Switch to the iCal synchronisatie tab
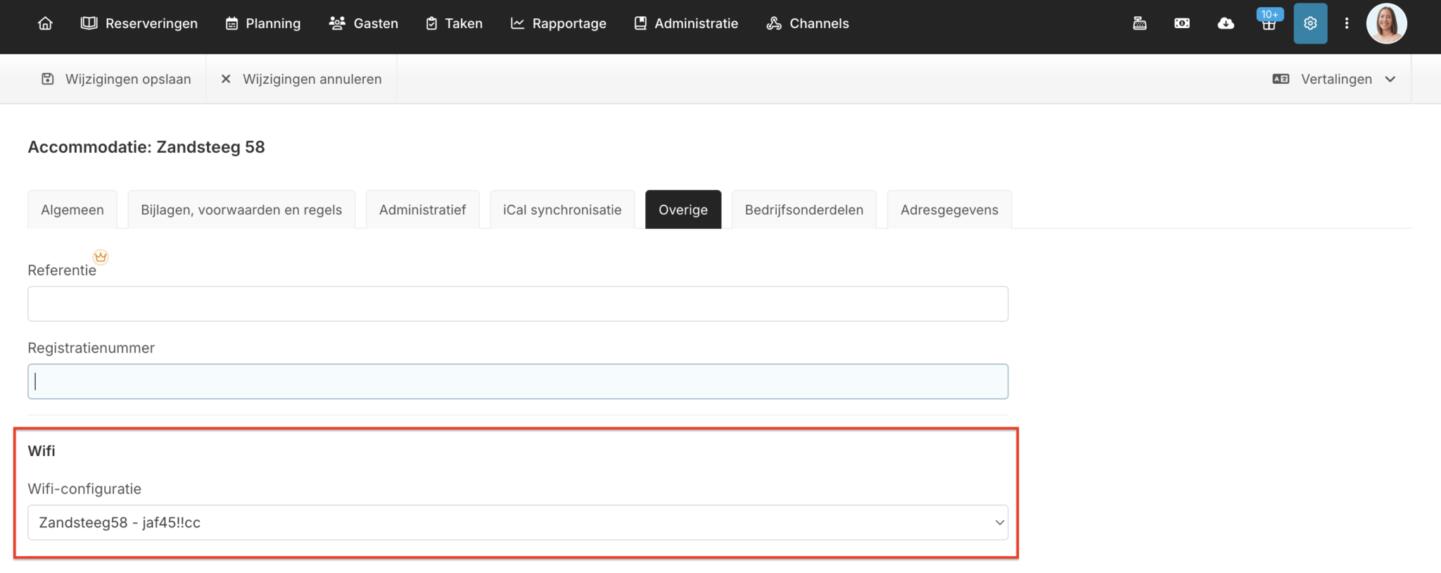Screen dimensions: 1441x573 tap(562, 210)
